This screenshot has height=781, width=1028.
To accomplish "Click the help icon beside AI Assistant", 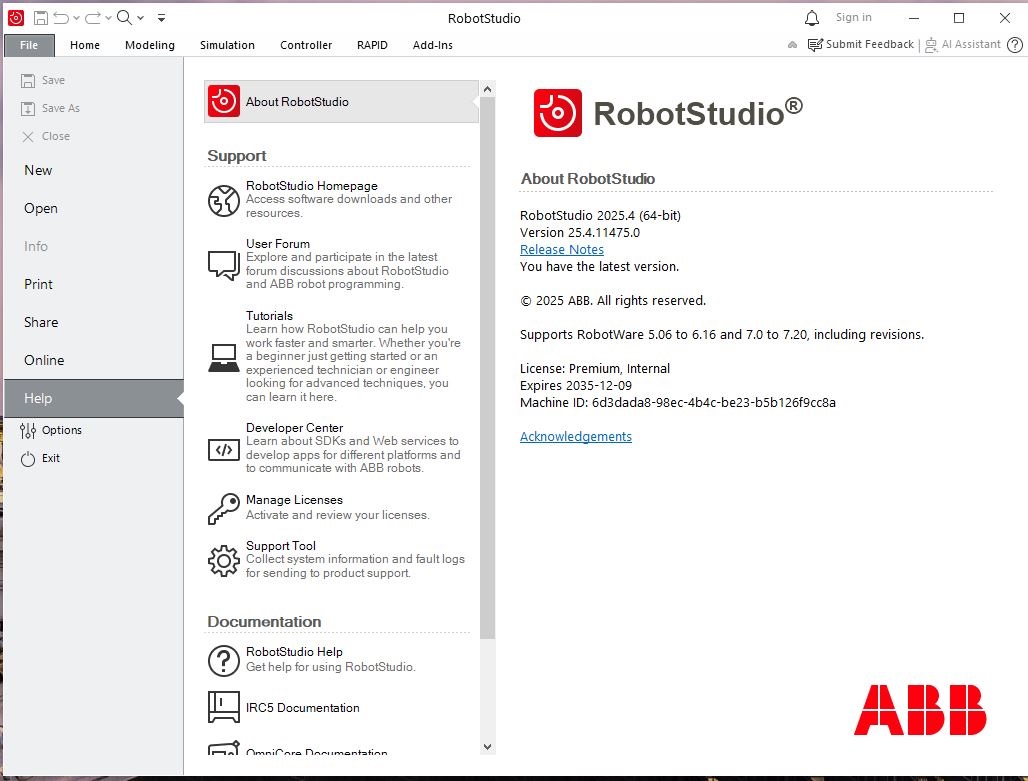I will (1014, 45).
